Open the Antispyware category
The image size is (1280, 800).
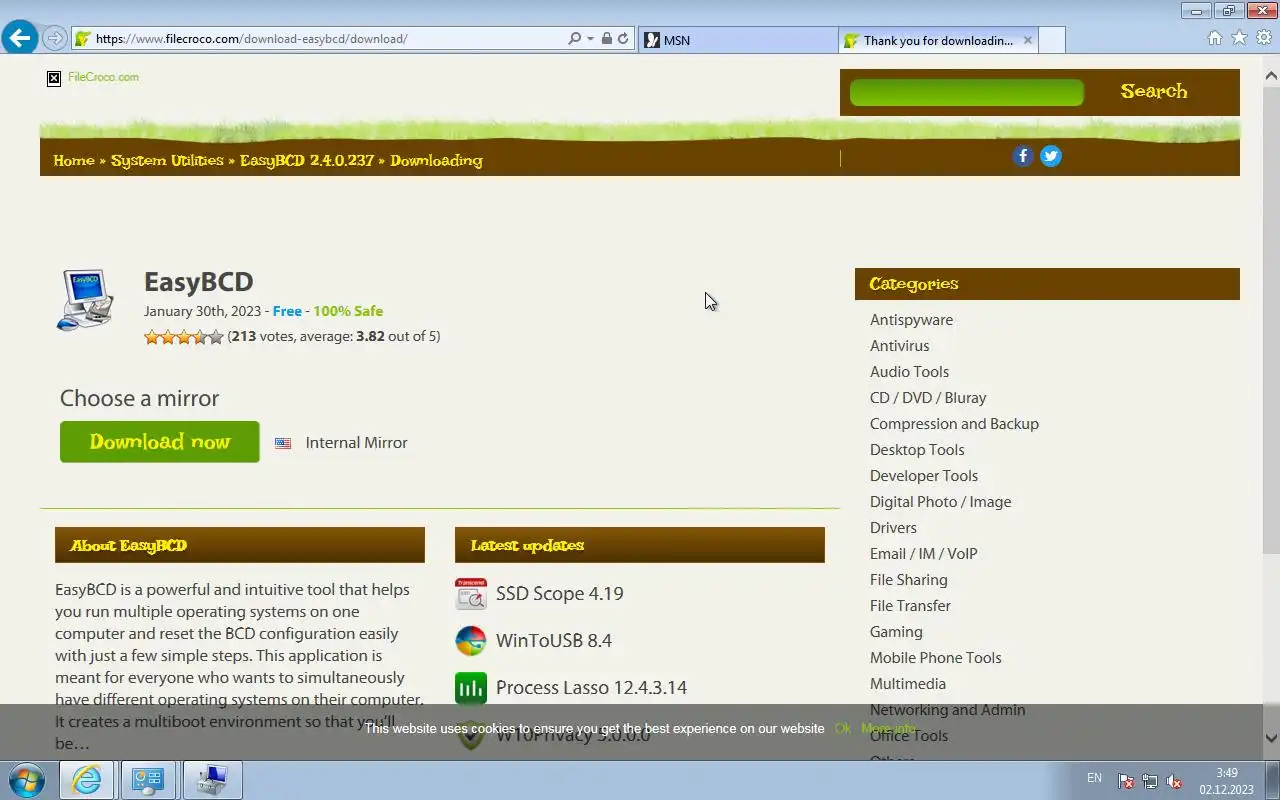[911, 320]
